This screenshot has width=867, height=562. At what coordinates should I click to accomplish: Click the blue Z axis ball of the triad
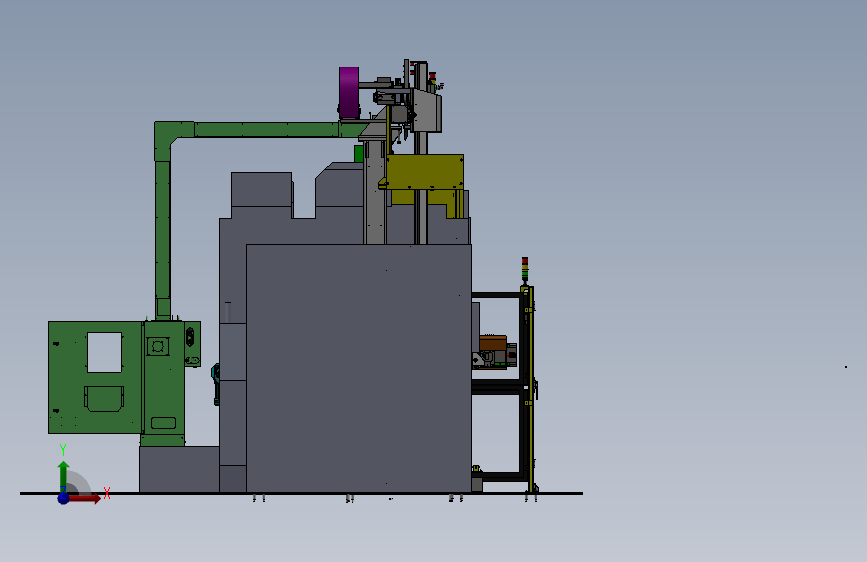tap(63, 498)
